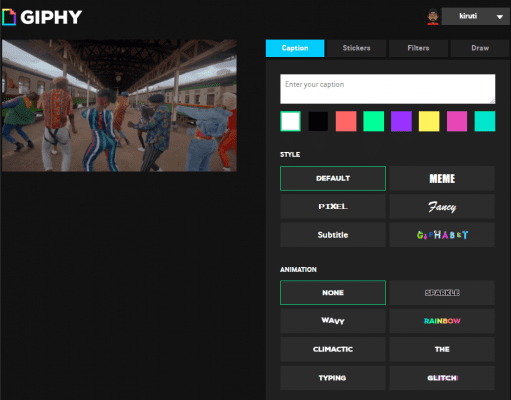Apply the RAINBOW animation
The width and height of the screenshot is (511, 400).
point(442,321)
